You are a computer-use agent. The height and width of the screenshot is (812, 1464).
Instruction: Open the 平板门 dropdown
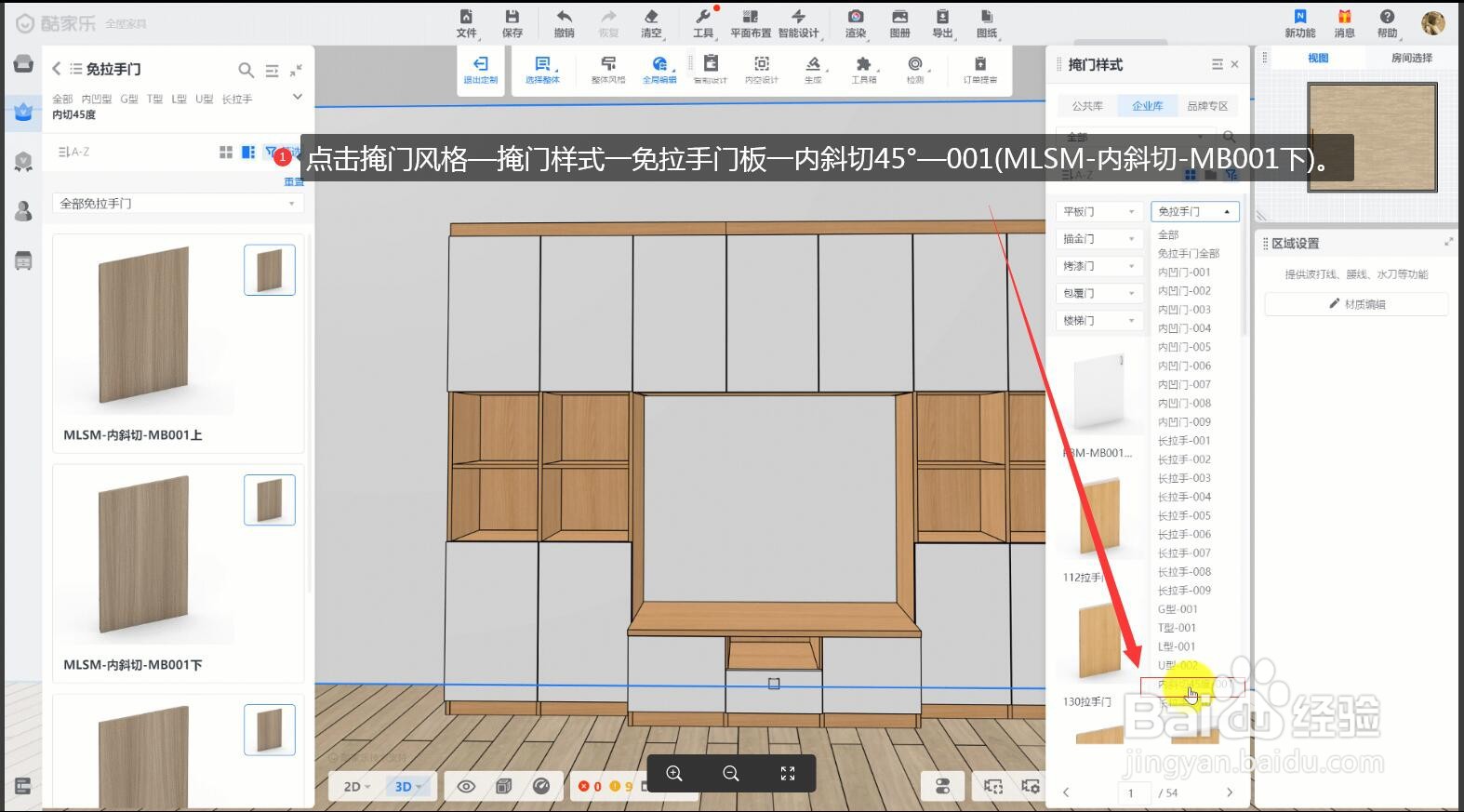(x=1098, y=212)
